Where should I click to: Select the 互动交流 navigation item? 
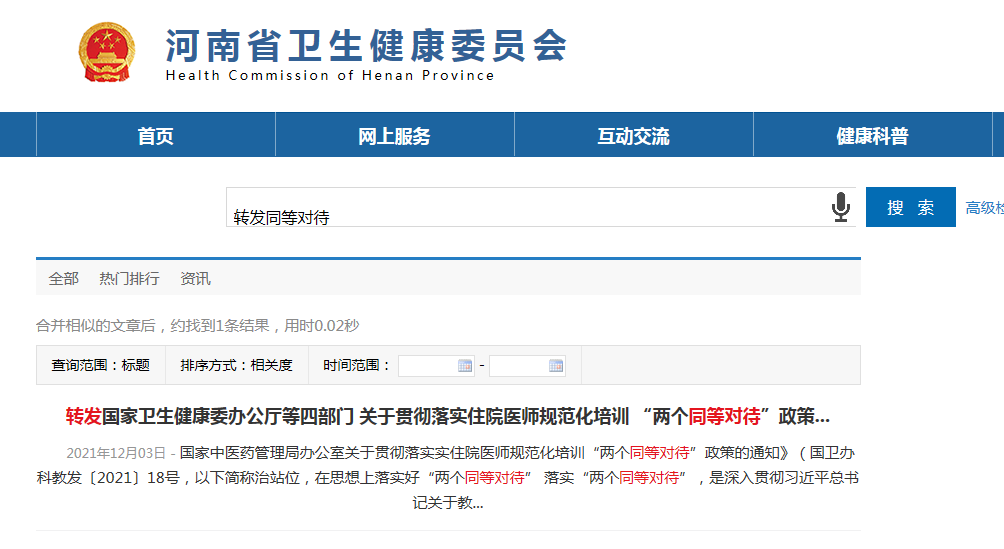[x=633, y=136]
